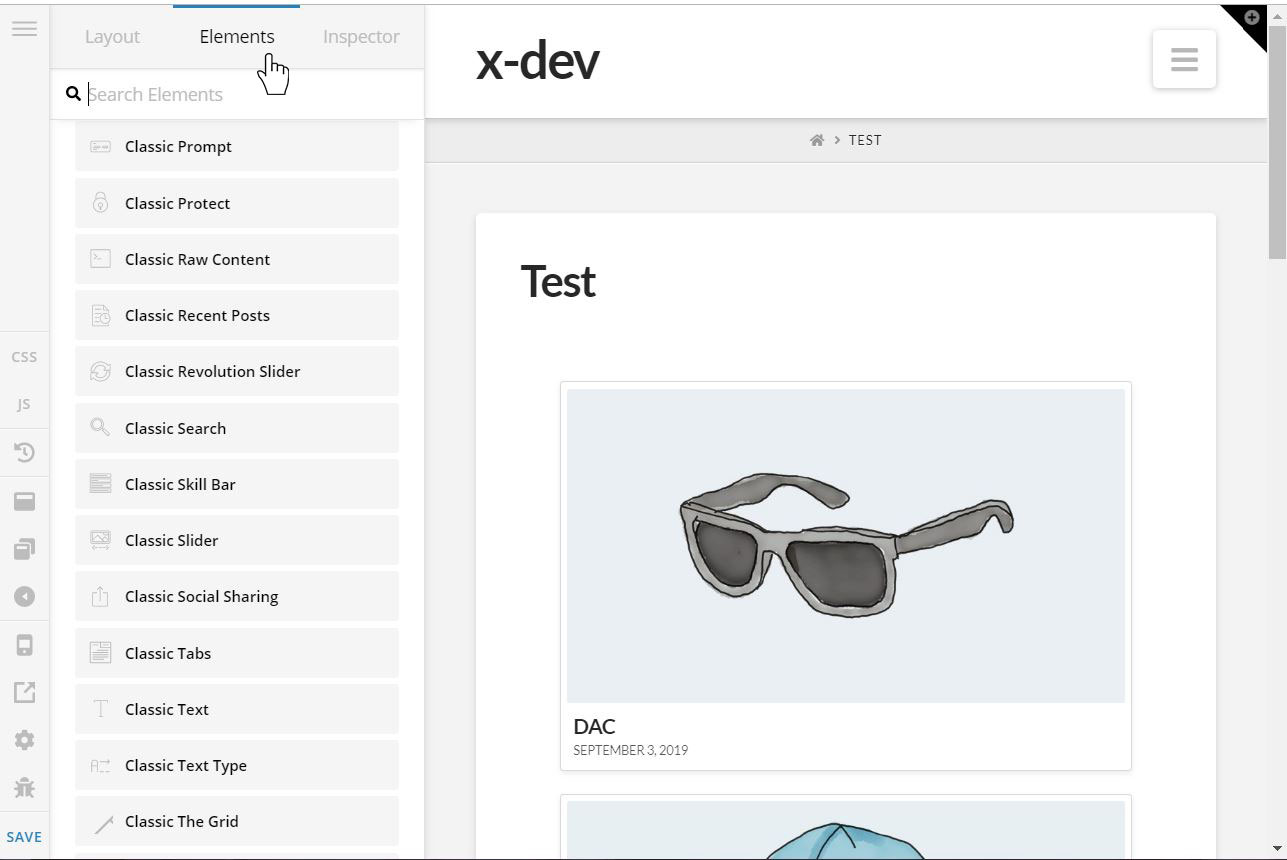Click the stacked templates icon
1287x860 pixels.
coord(24,549)
